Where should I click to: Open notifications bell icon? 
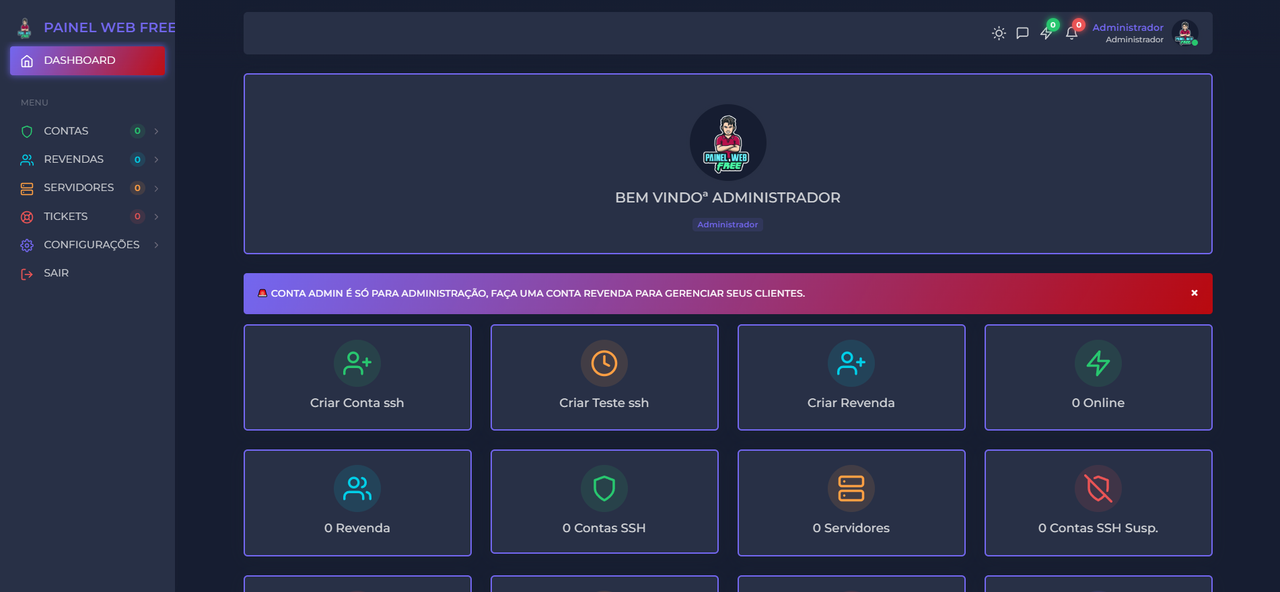click(1072, 33)
